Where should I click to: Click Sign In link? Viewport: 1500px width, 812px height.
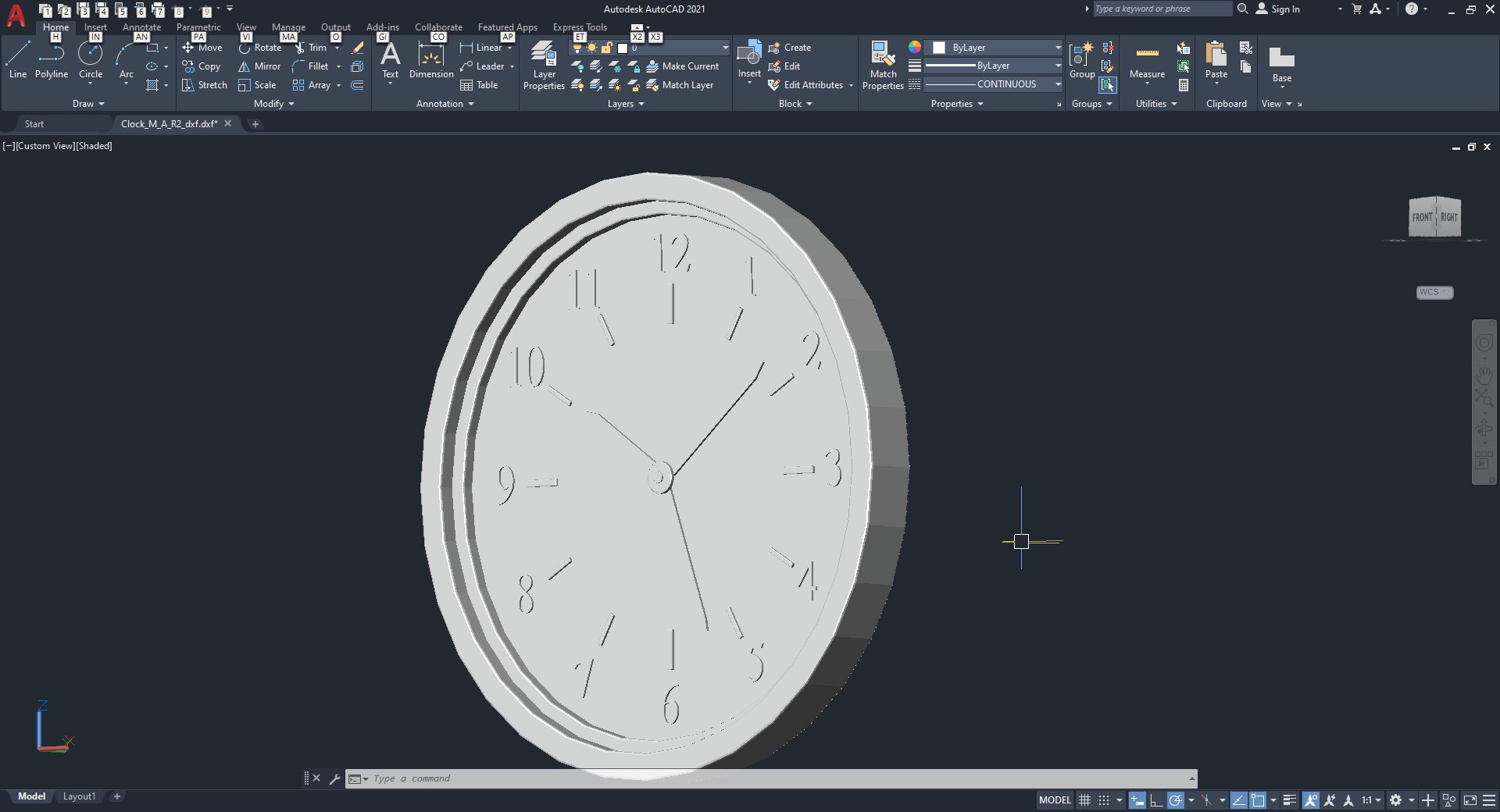tap(1278, 9)
